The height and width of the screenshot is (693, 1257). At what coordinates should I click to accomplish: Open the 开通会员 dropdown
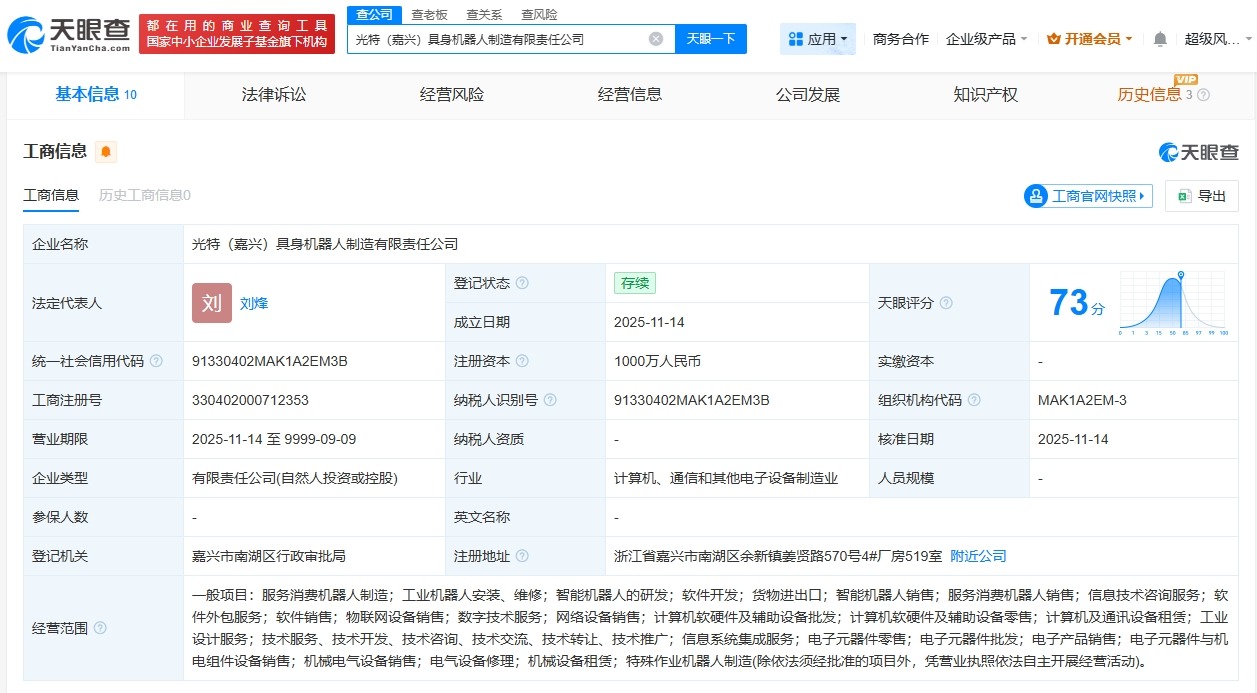[x=1088, y=37]
